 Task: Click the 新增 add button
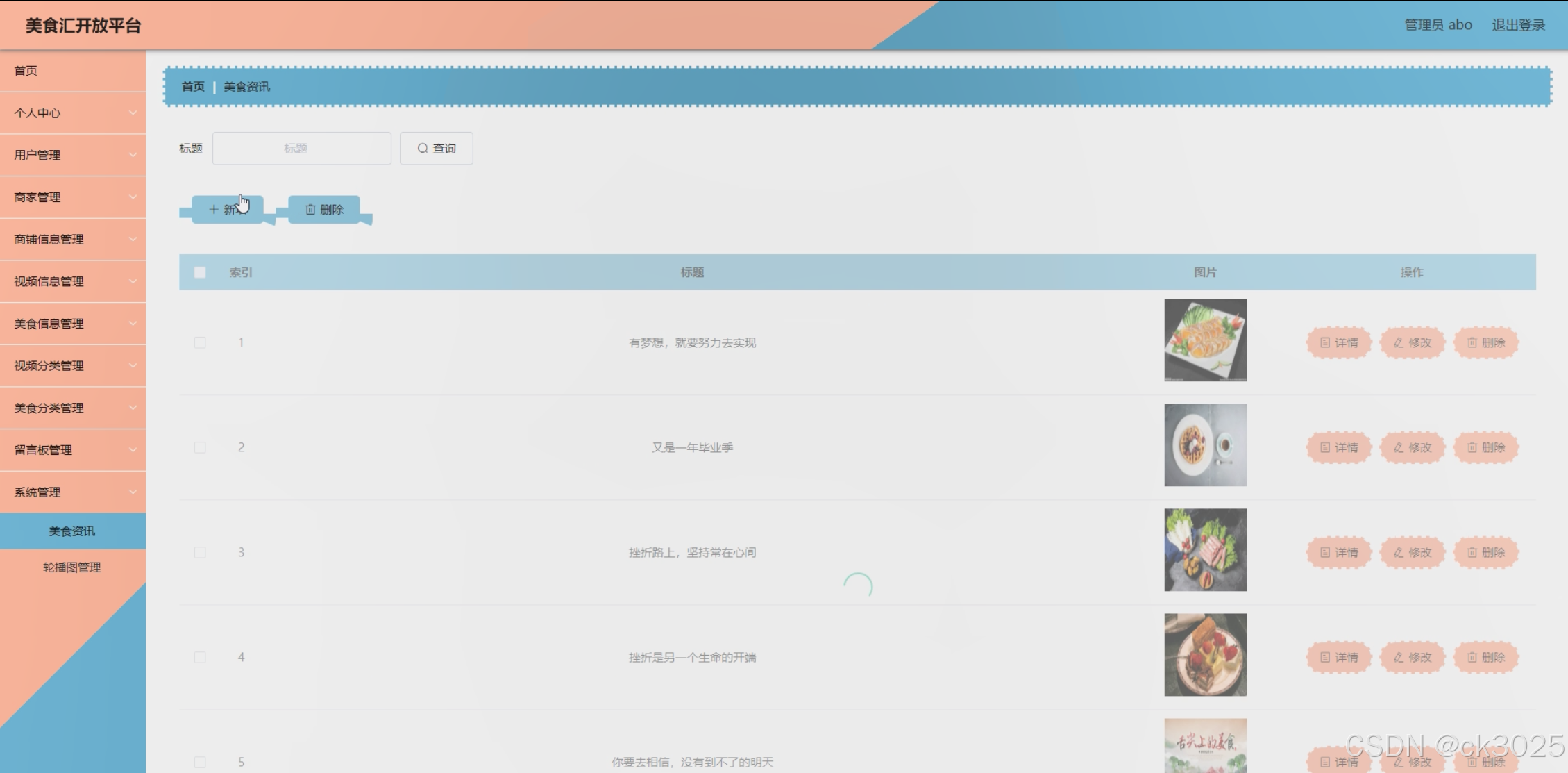226,209
